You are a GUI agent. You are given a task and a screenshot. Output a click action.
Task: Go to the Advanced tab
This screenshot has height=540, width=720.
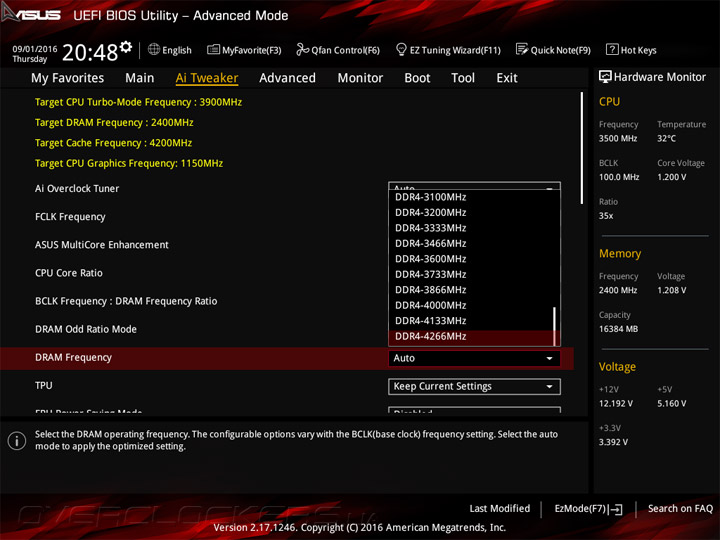[287, 78]
